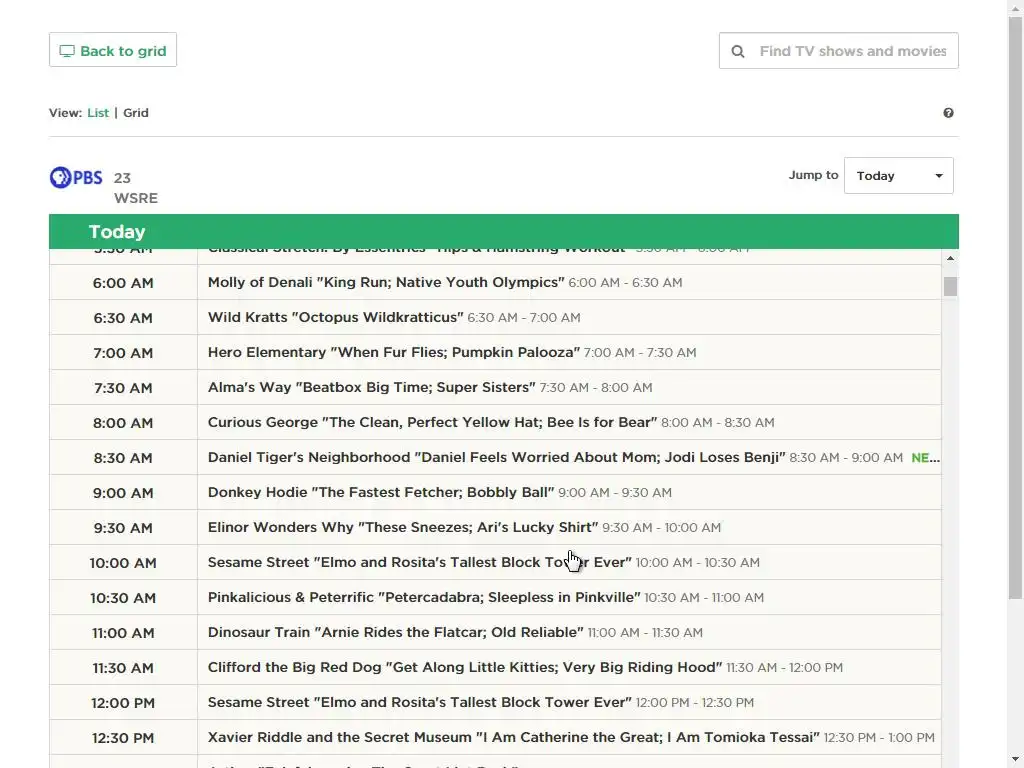Image resolution: width=1024 pixels, height=768 pixels.
Task: Click the help question mark icon
Action: [948, 113]
